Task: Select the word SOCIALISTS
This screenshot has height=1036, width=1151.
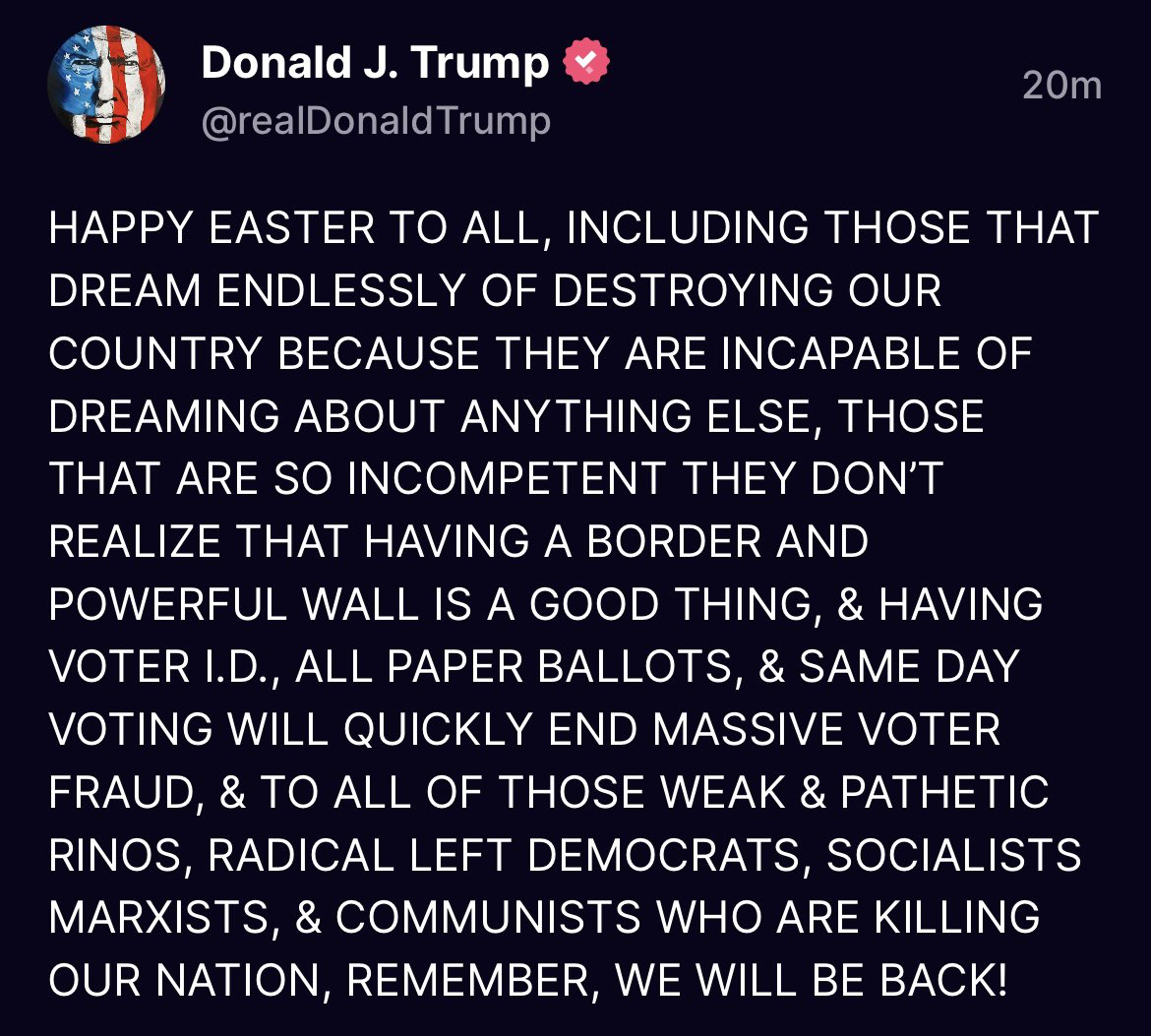Action: coord(953,855)
